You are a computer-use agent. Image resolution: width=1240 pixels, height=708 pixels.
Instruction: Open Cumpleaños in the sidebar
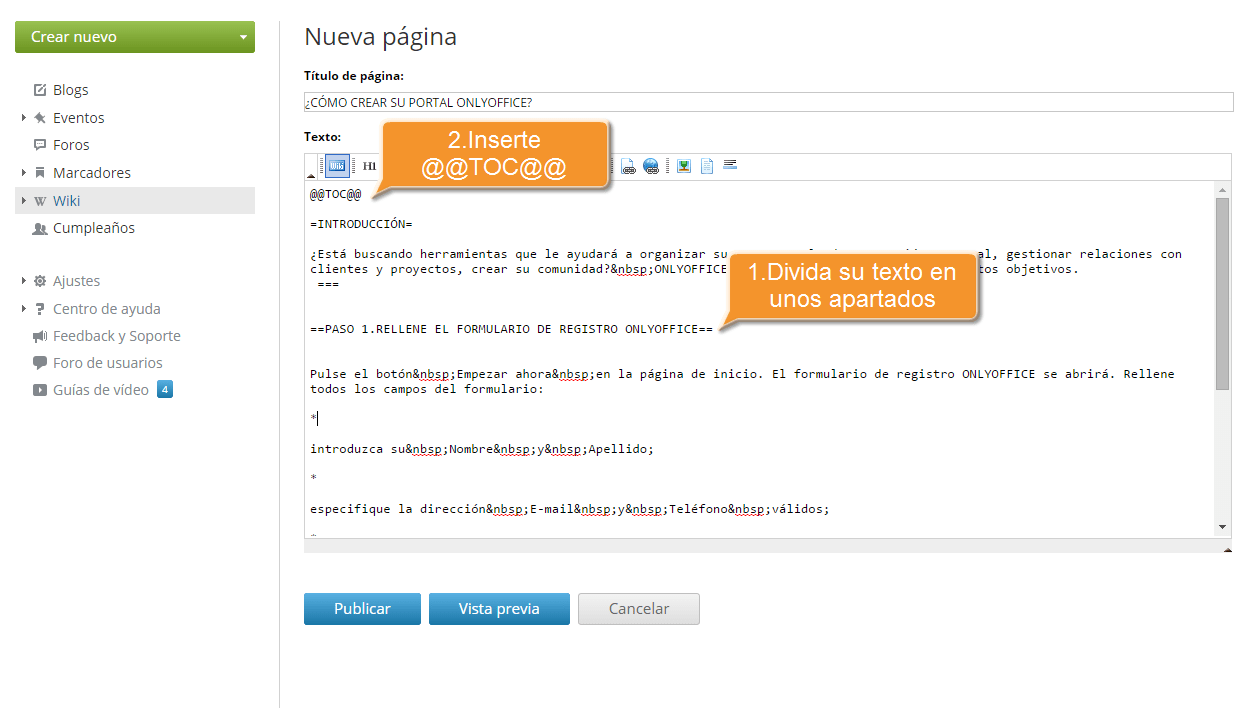[94, 228]
